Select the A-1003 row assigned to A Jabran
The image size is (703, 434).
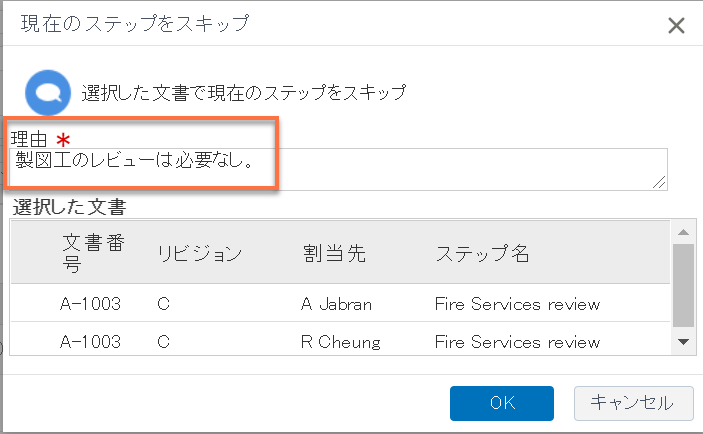[340, 304]
